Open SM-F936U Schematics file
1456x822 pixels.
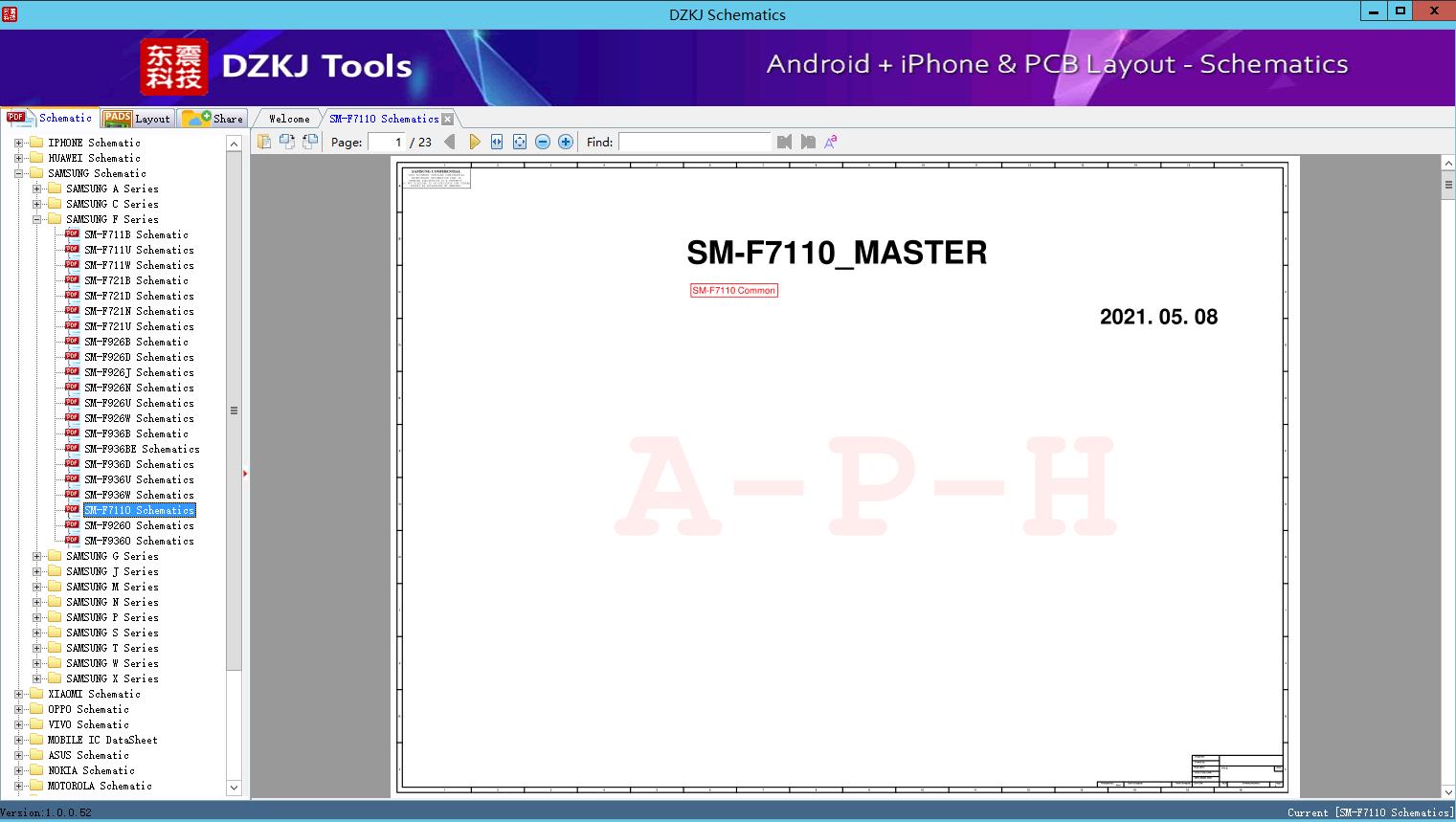pos(139,479)
